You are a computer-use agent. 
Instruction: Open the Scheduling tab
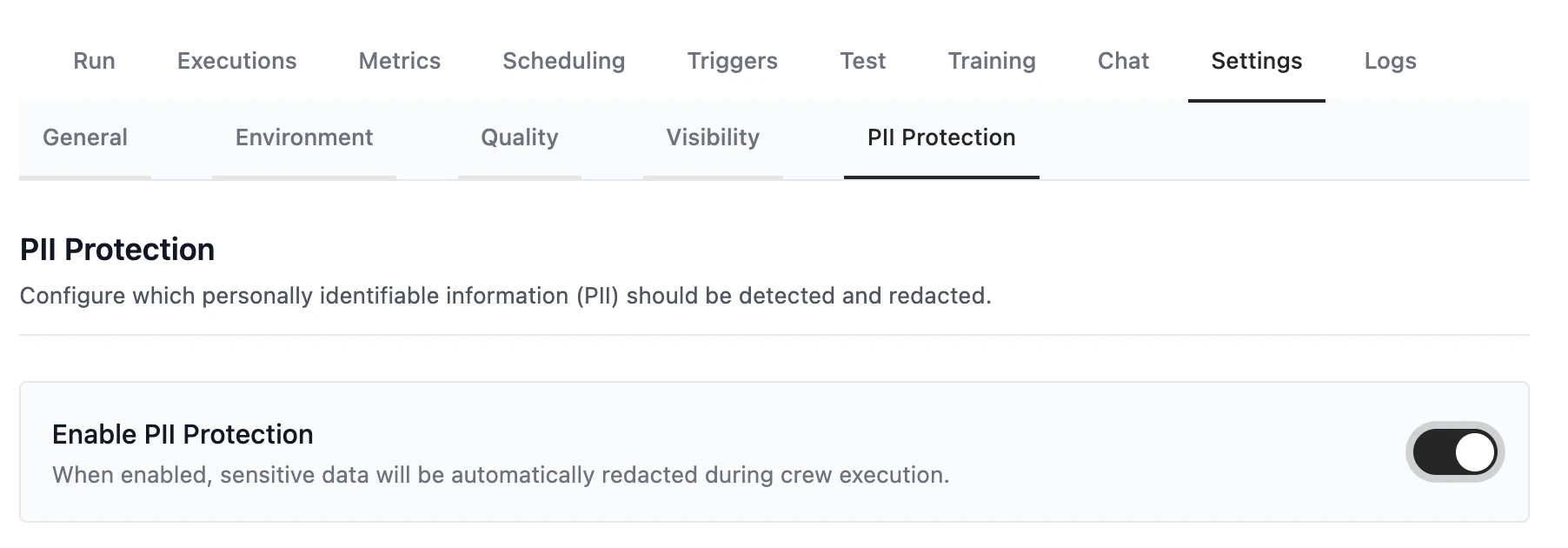(x=563, y=61)
